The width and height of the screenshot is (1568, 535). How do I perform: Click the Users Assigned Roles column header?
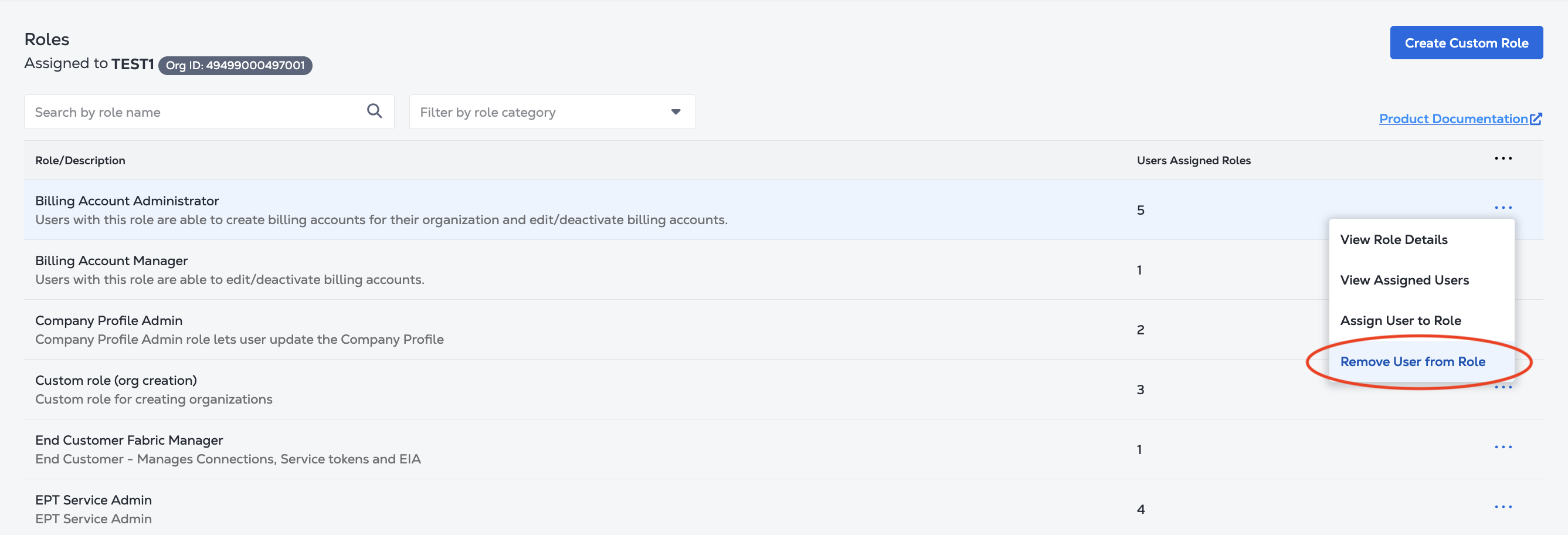click(x=1193, y=161)
